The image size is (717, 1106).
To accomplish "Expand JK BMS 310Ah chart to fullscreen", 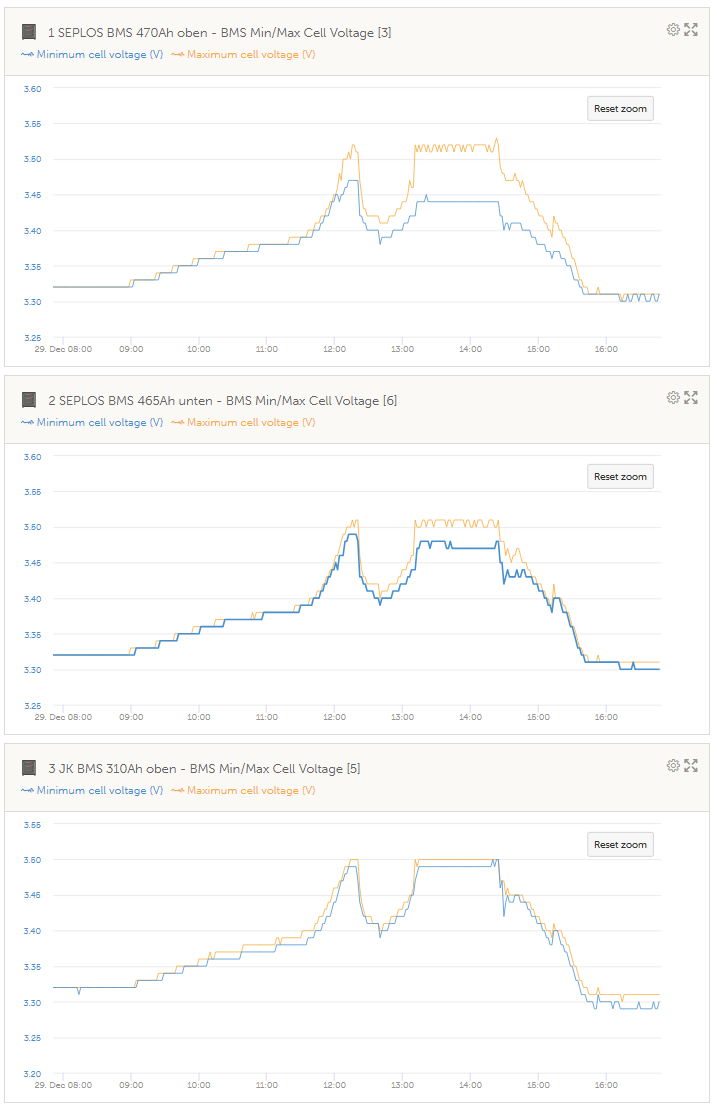I will coord(690,766).
